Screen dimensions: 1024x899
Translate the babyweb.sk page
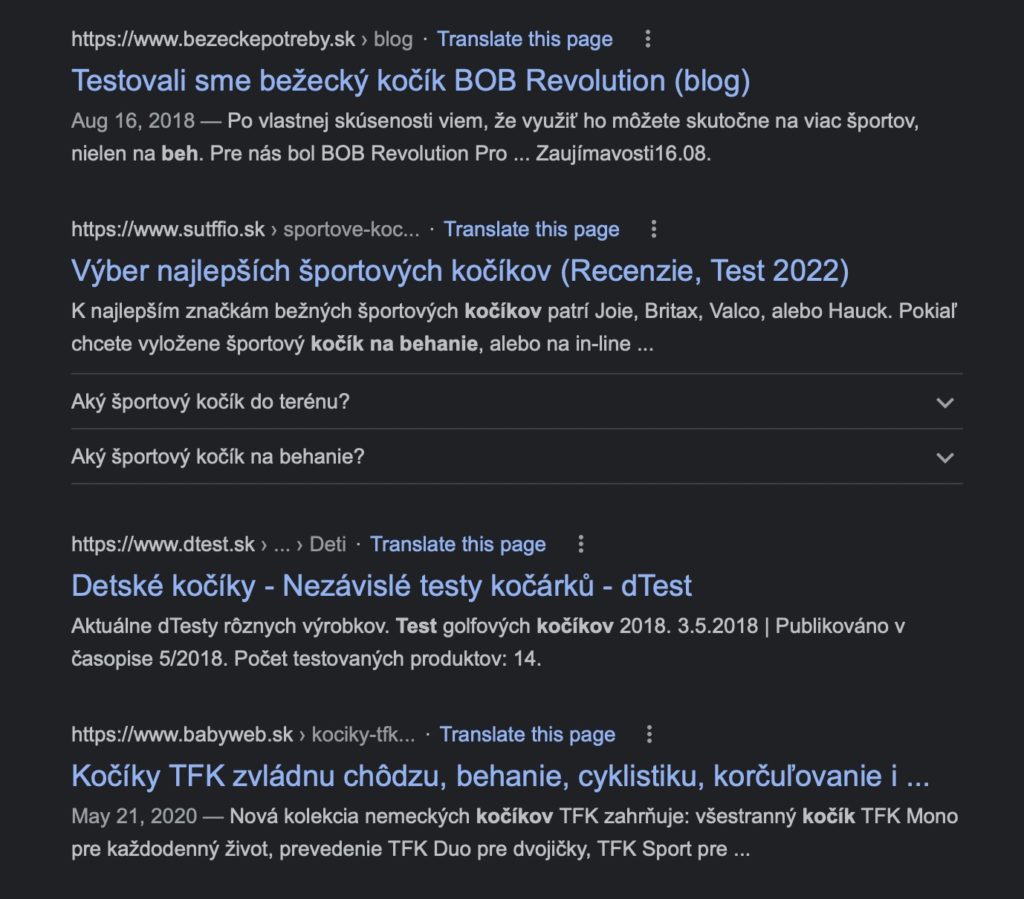click(x=527, y=734)
